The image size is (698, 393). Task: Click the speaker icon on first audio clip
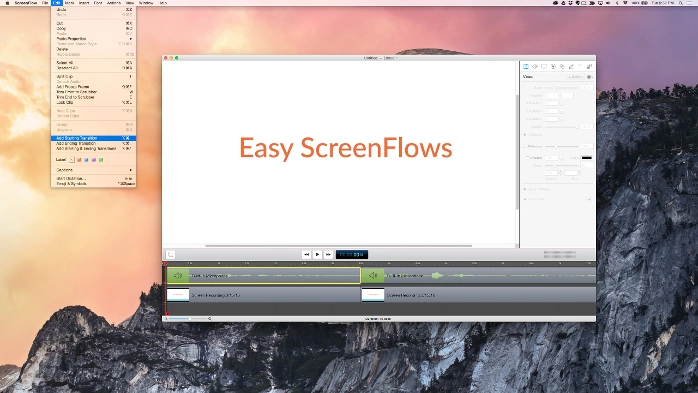(178, 276)
